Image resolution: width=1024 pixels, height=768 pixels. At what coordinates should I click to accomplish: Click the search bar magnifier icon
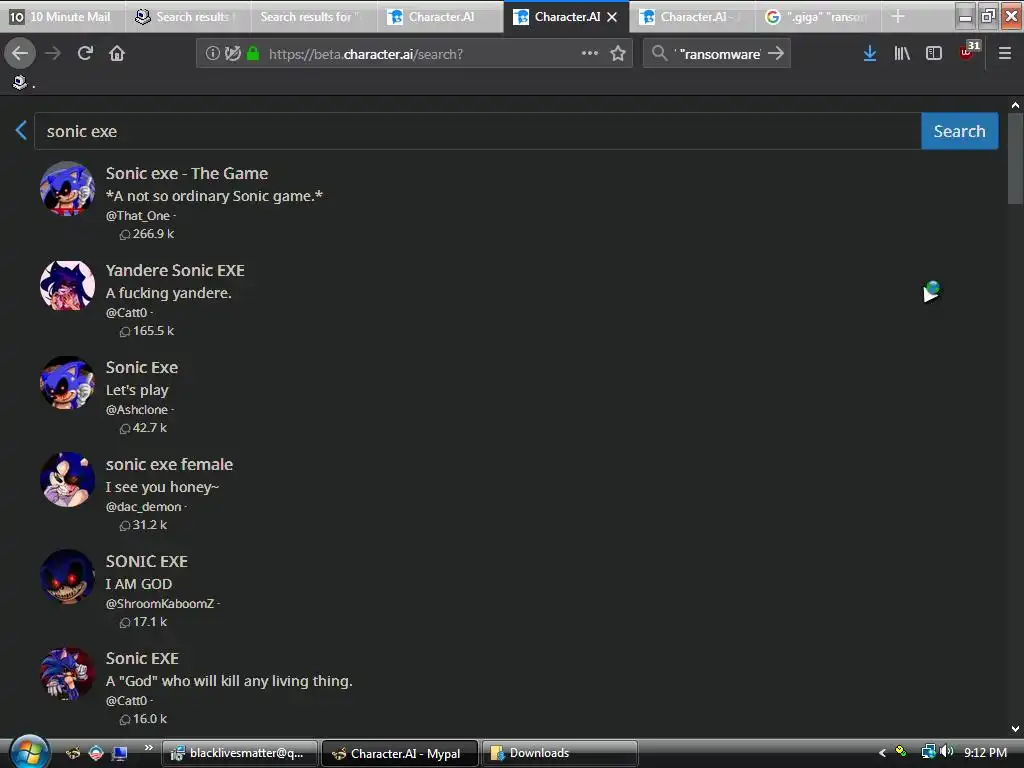pos(660,54)
